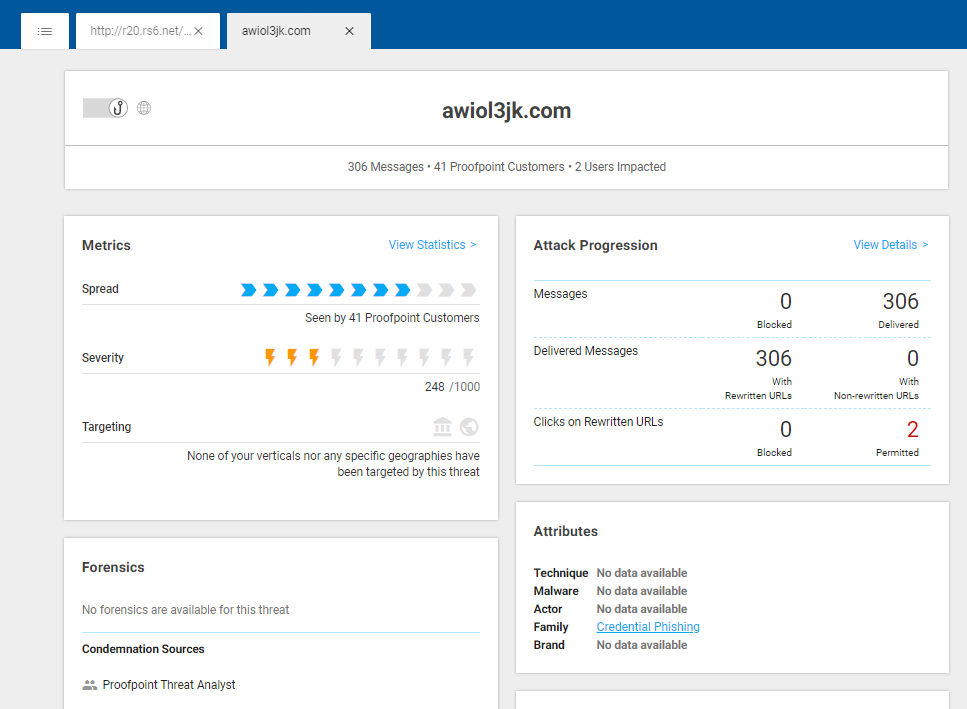Viewport: 967px width, 709px height.
Task: Click the red Permitted clicks count
Action: tap(912, 430)
